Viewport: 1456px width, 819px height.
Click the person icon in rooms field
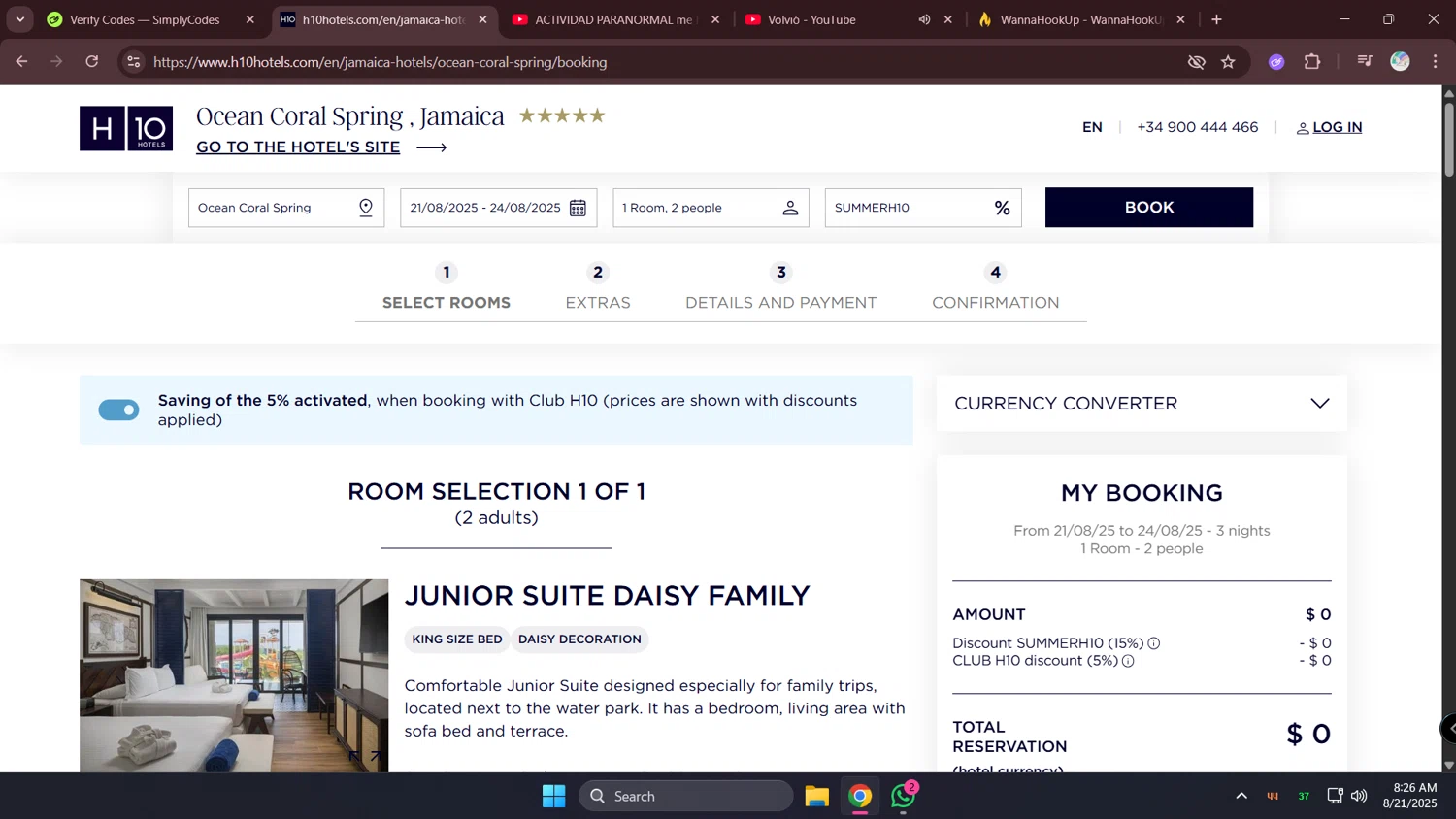pos(790,208)
